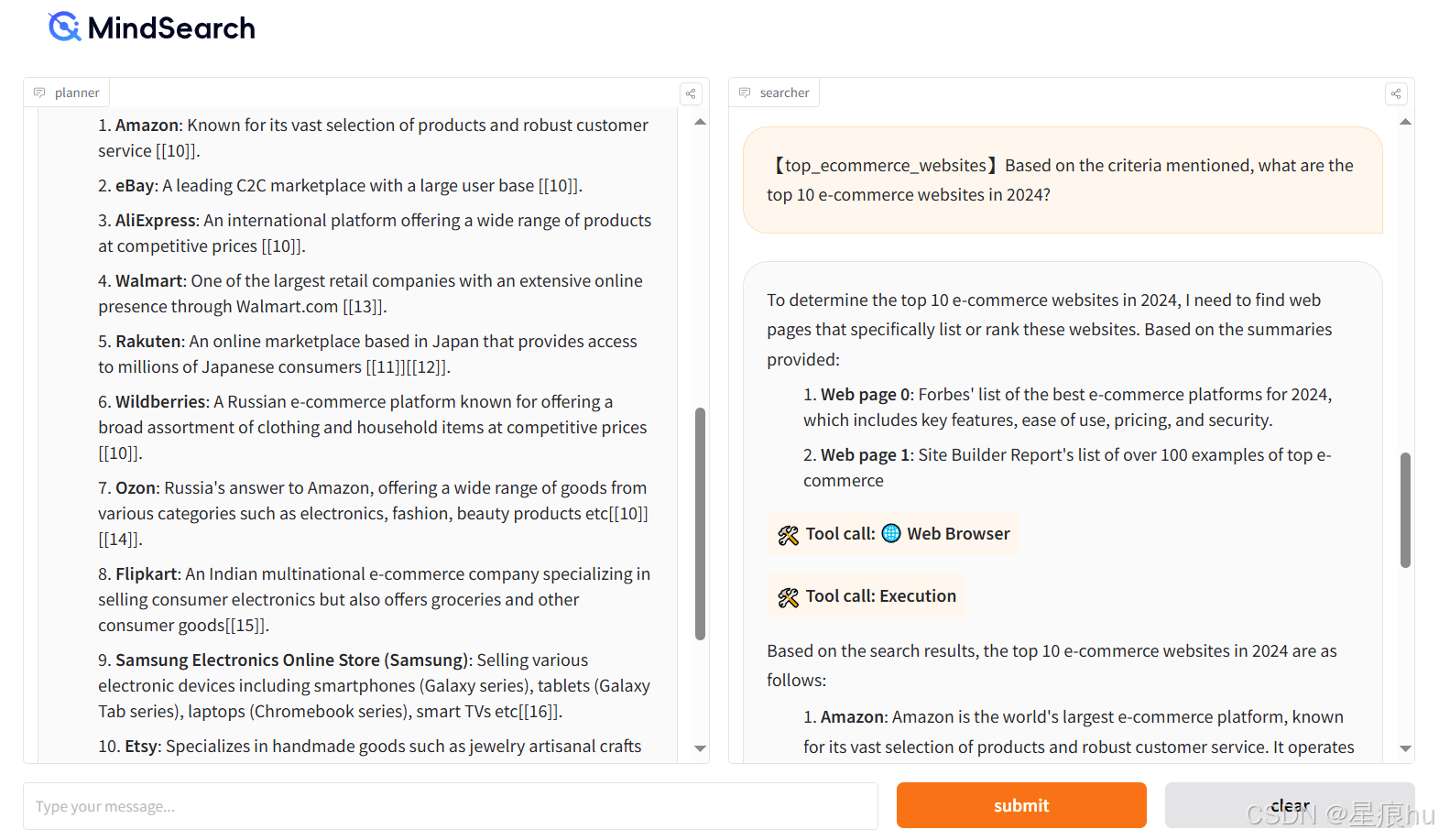
Task: Click the Web Browser globe icon
Action: [891, 533]
